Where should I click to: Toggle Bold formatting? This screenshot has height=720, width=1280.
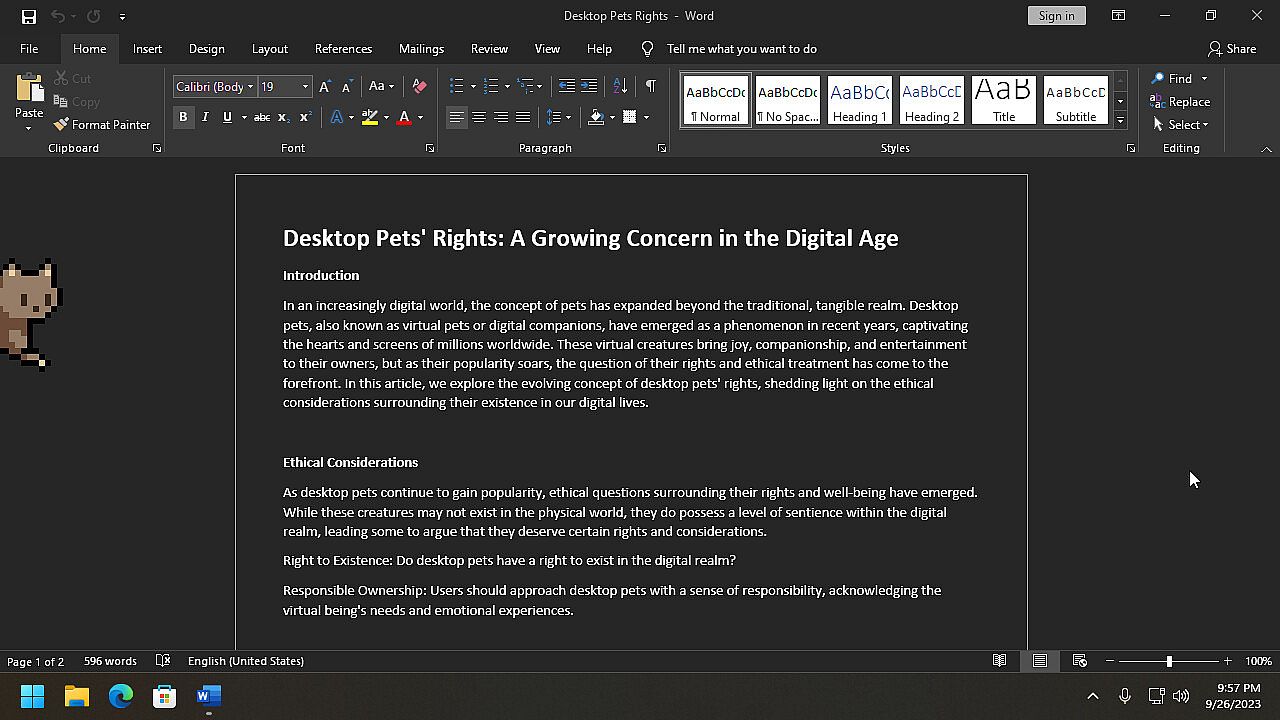pos(183,117)
